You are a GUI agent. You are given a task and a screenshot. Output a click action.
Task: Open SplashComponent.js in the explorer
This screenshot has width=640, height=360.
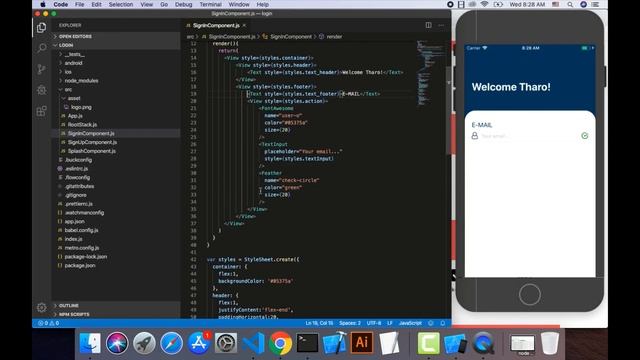coord(116,151)
